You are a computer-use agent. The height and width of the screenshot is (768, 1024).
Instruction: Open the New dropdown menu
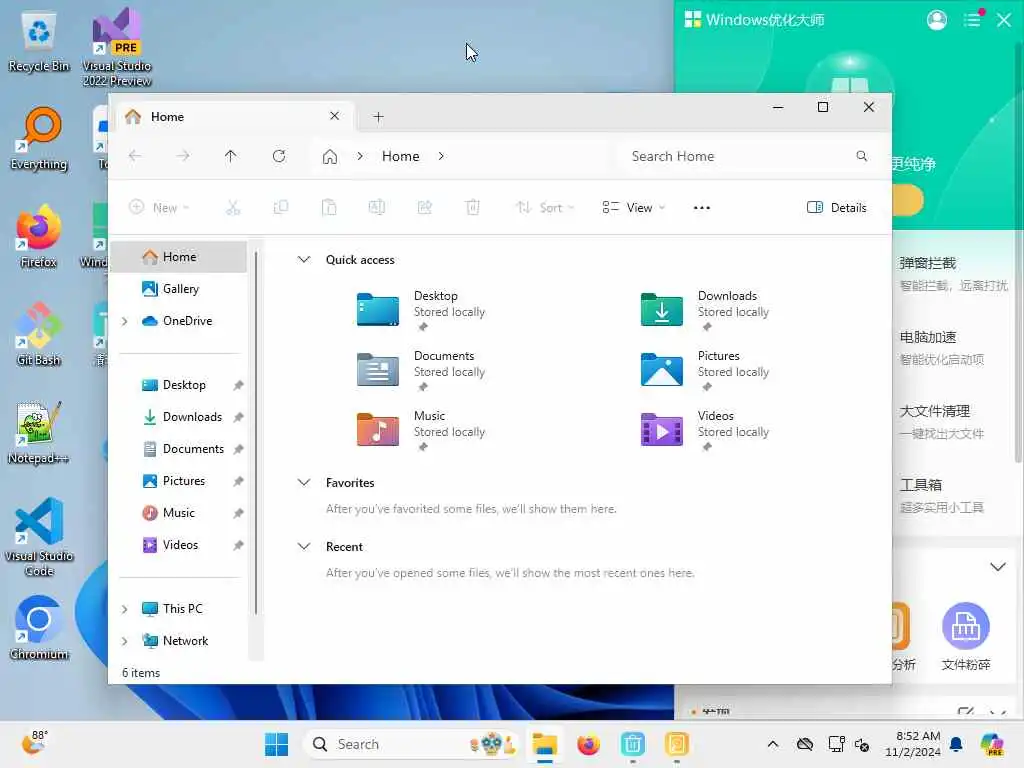(x=159, y=208)
